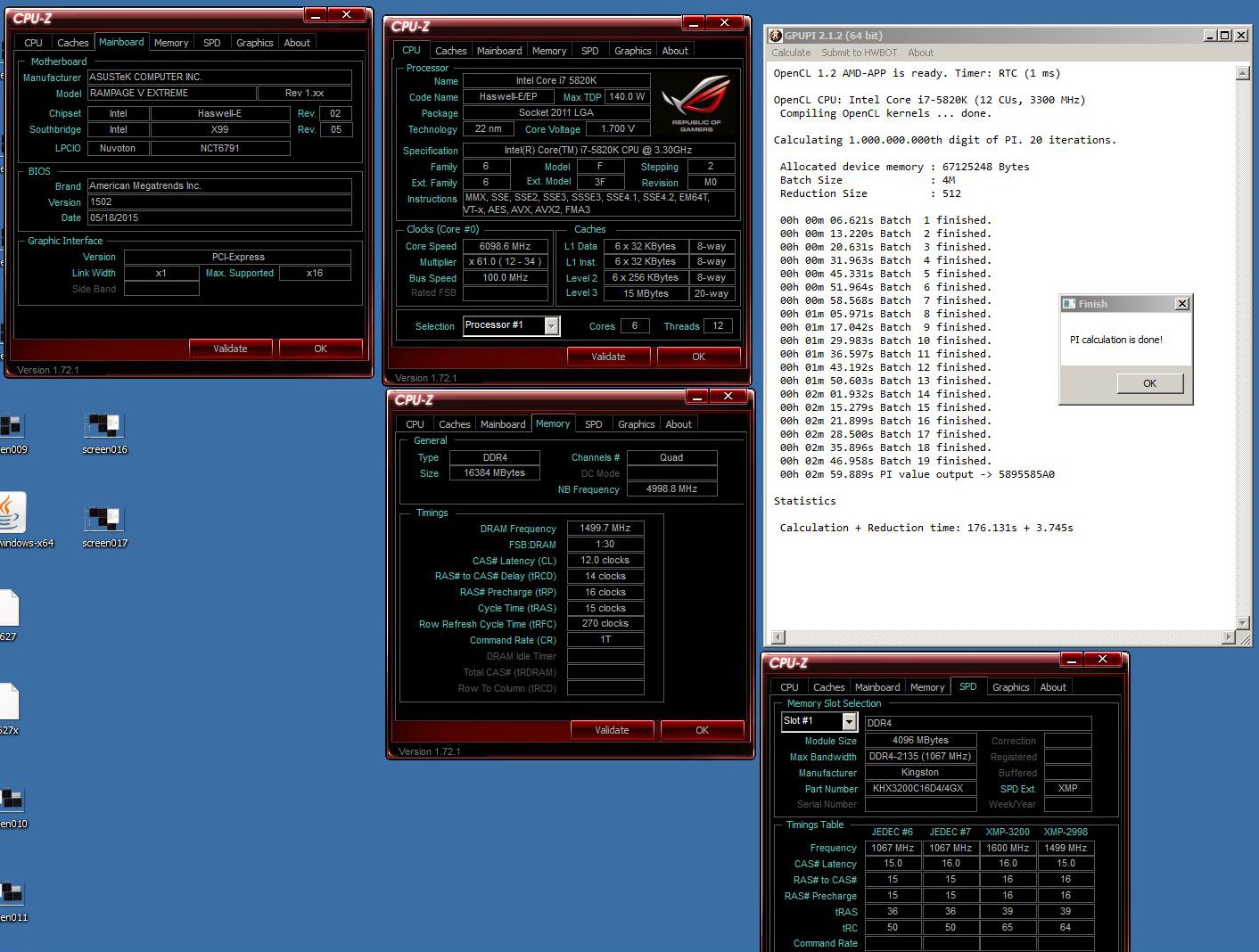Click OK in CPU tab window
This screenshot has height=952, width=1259.
coord(698,357)
